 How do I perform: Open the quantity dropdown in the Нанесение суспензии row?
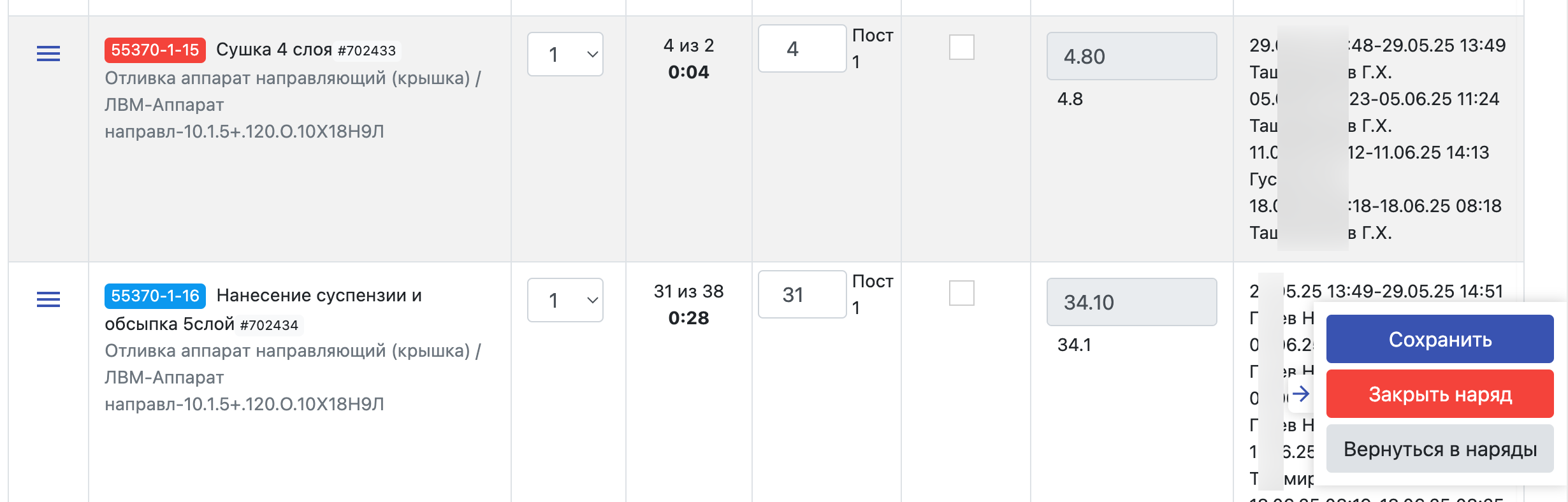point(565,300)
